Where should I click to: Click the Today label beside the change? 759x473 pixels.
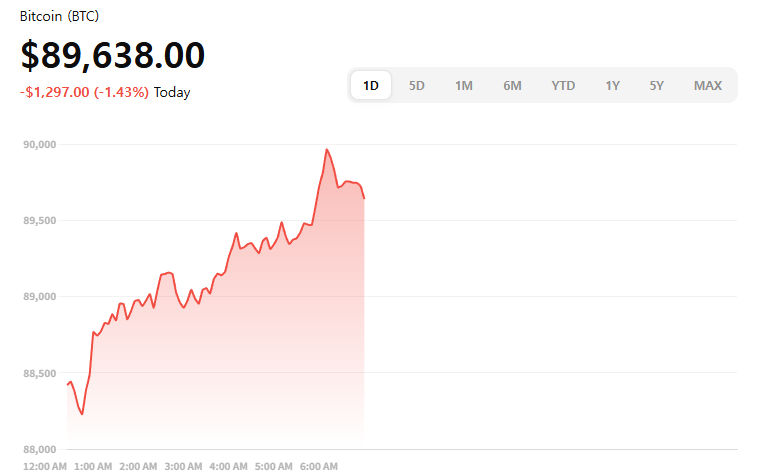(x=172, y=92)
